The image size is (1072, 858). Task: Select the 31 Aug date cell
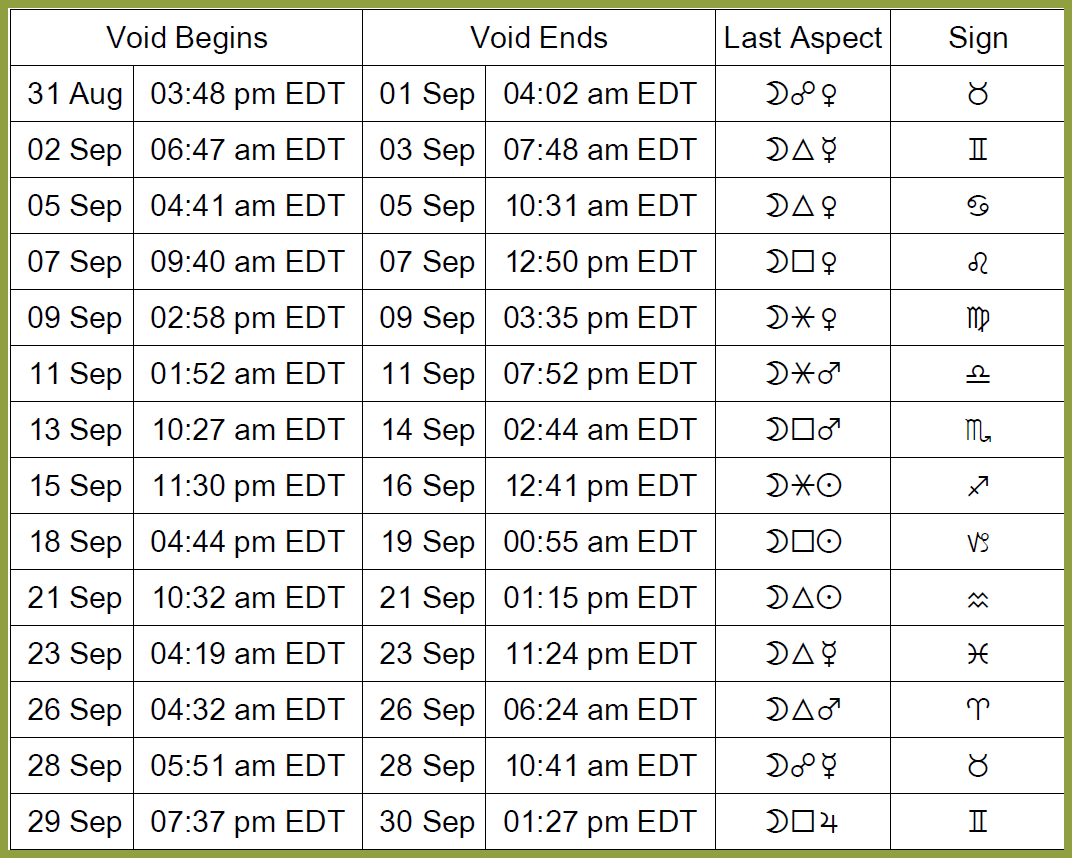pyautogui.click(x=72, y=94)
